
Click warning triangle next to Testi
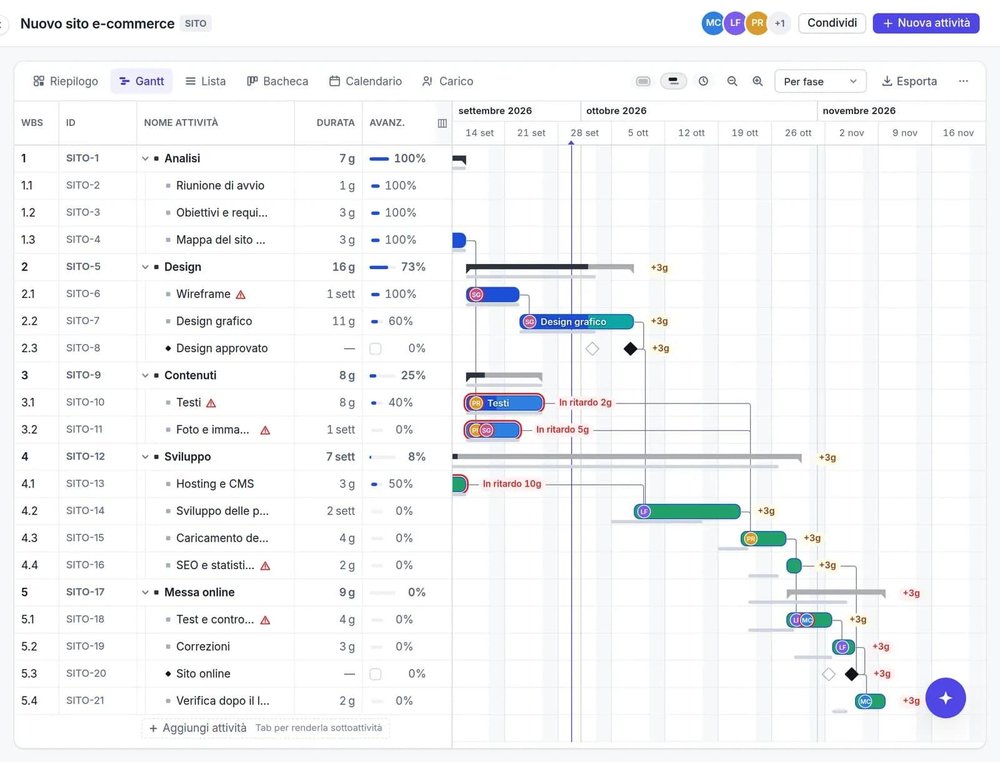point(211,403)
